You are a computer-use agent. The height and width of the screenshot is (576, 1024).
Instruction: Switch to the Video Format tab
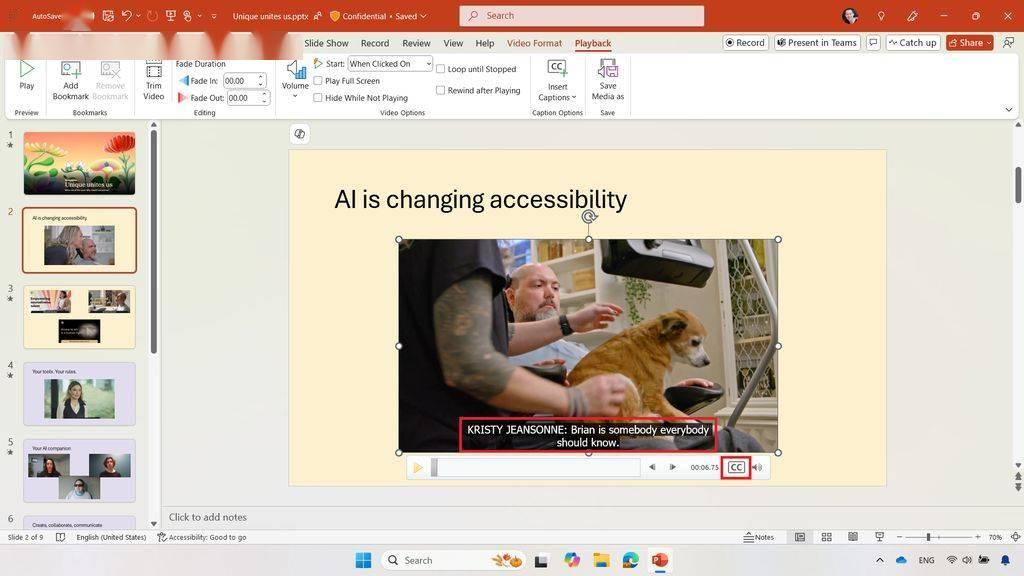point(534,43)
